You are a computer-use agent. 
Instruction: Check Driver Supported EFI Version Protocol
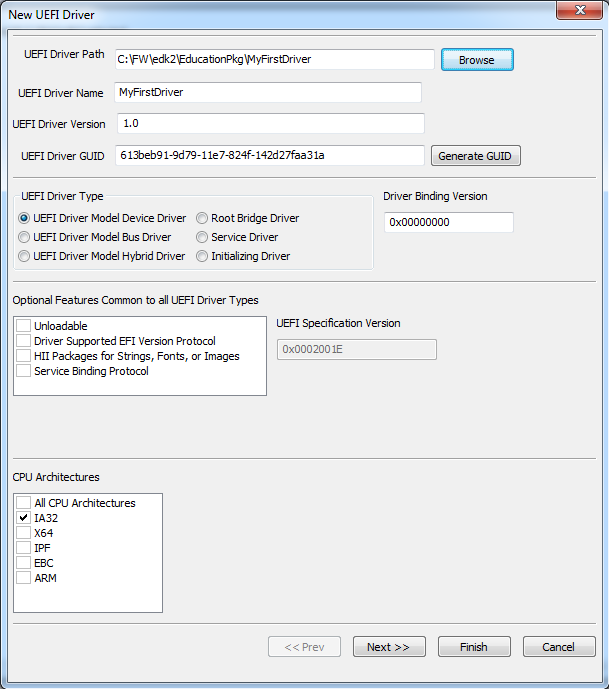(x=23, y=341)
